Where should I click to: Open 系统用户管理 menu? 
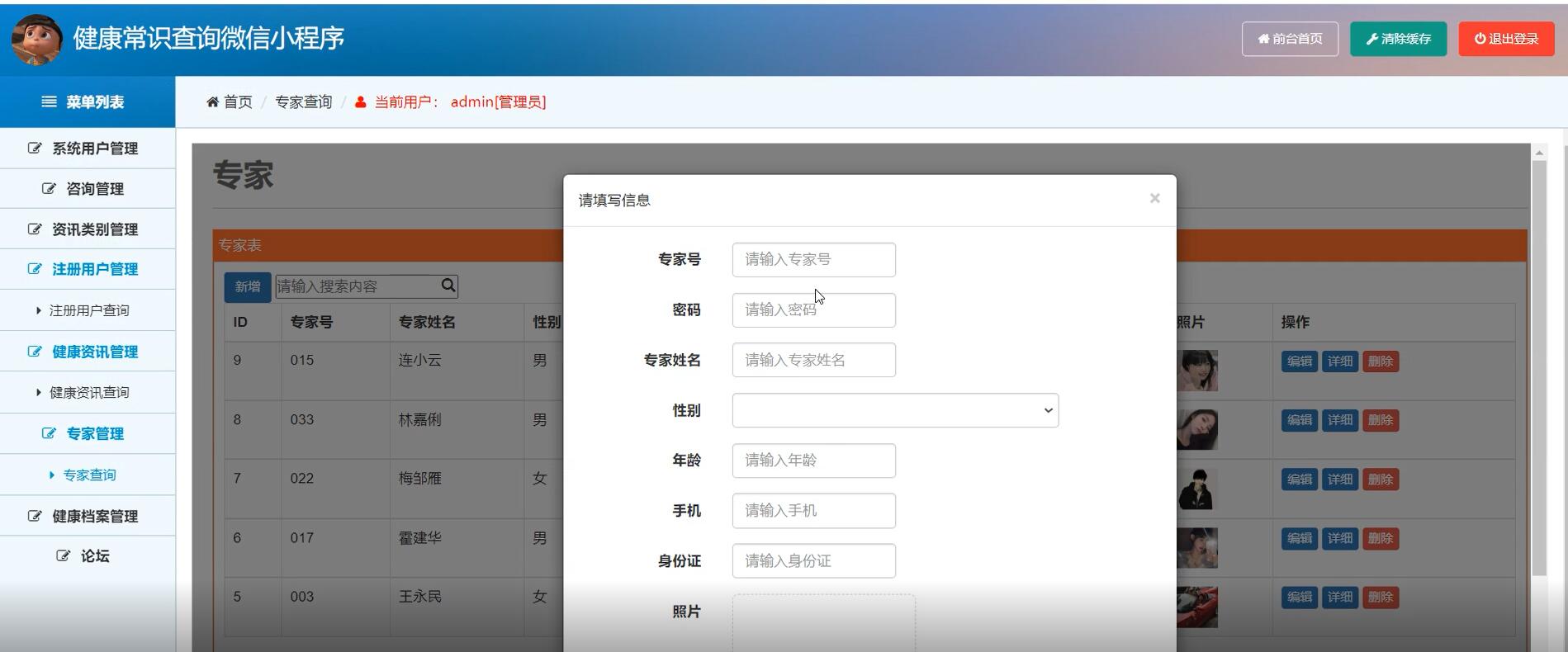[x=88, y=149]
